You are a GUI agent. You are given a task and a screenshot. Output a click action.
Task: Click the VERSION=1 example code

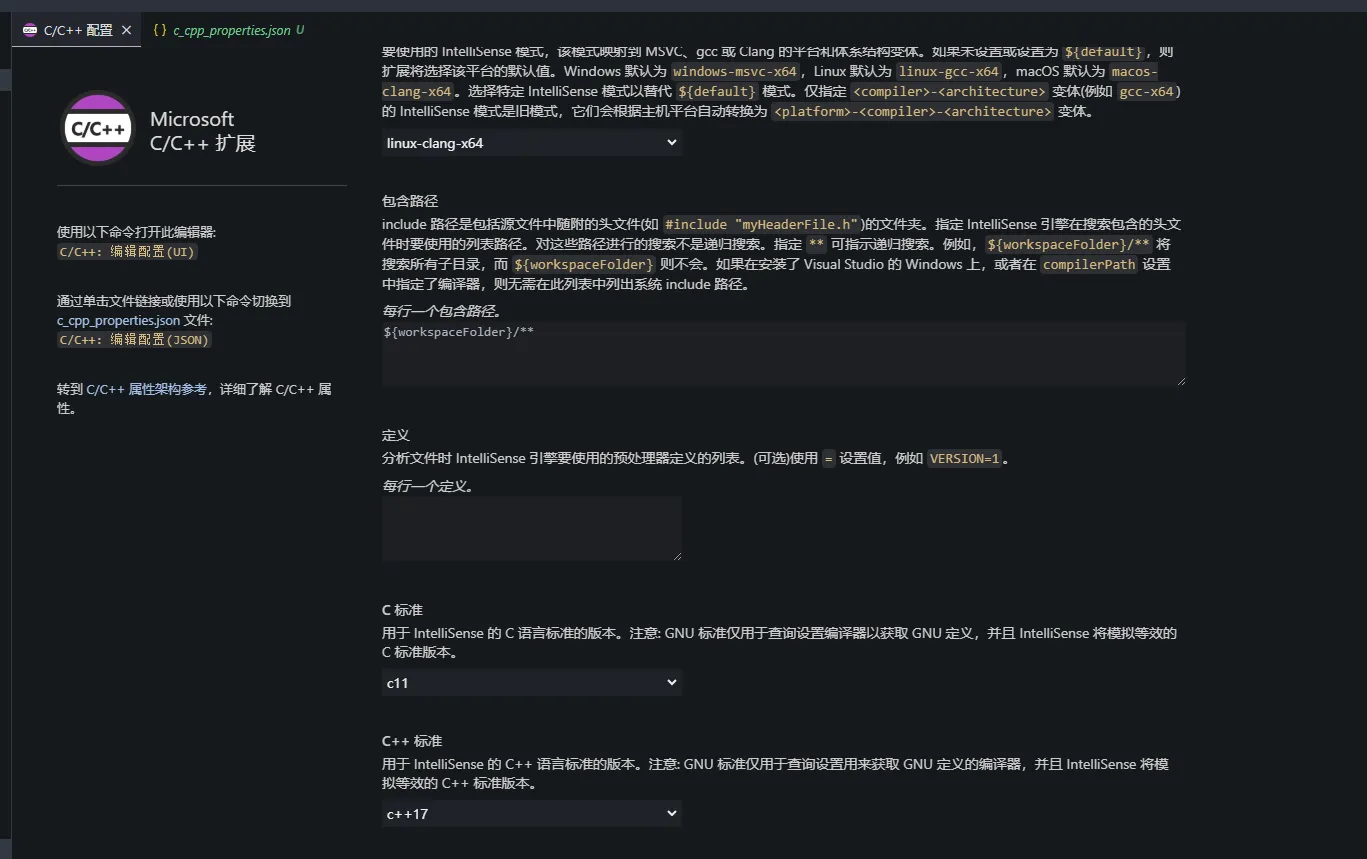pos(964,459)
